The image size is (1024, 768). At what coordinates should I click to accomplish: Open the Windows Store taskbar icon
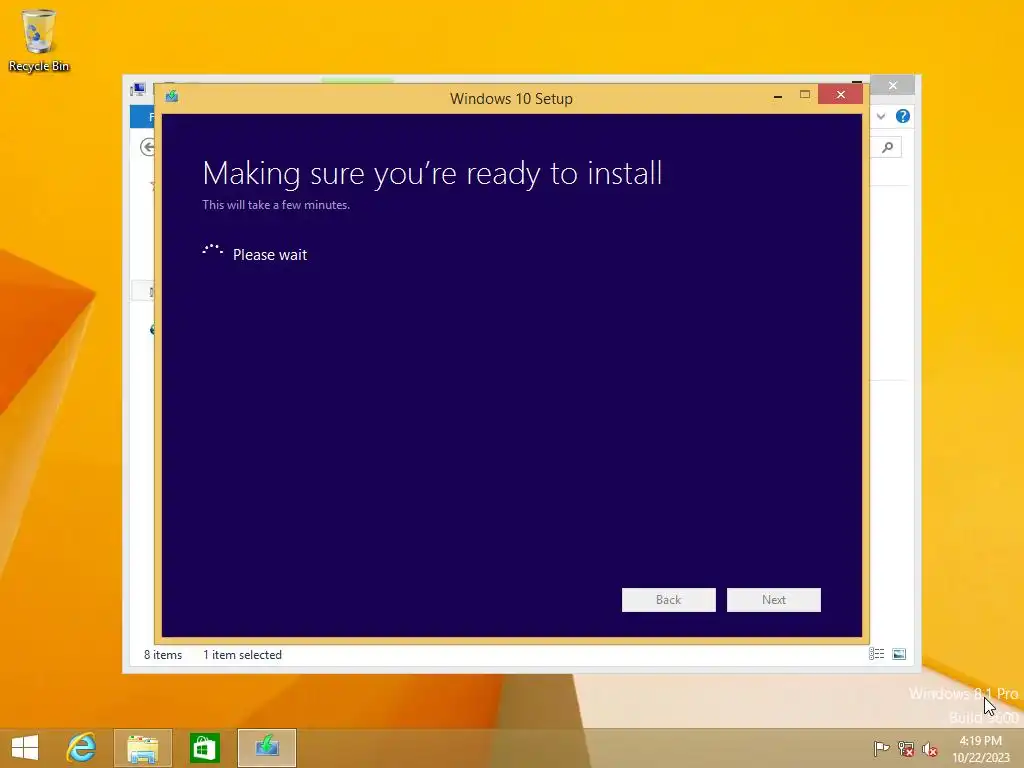(x=204, y=748)
